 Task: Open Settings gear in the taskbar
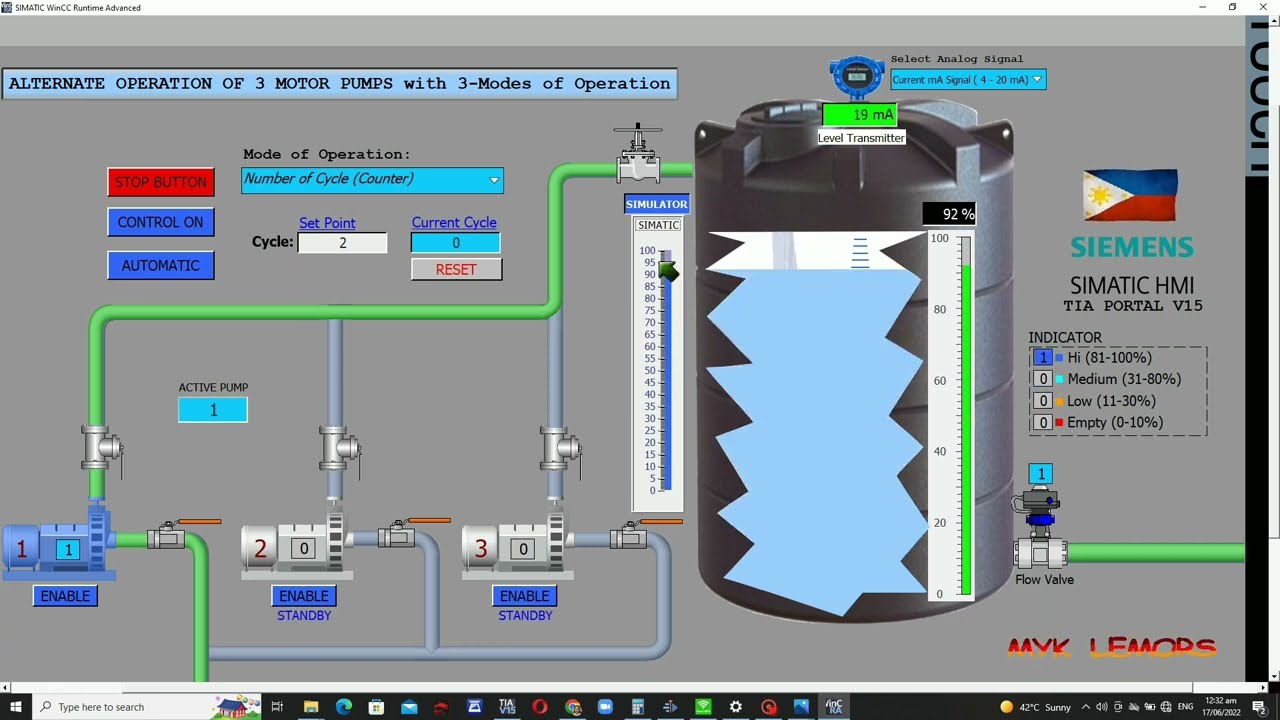tap(736, 707)
